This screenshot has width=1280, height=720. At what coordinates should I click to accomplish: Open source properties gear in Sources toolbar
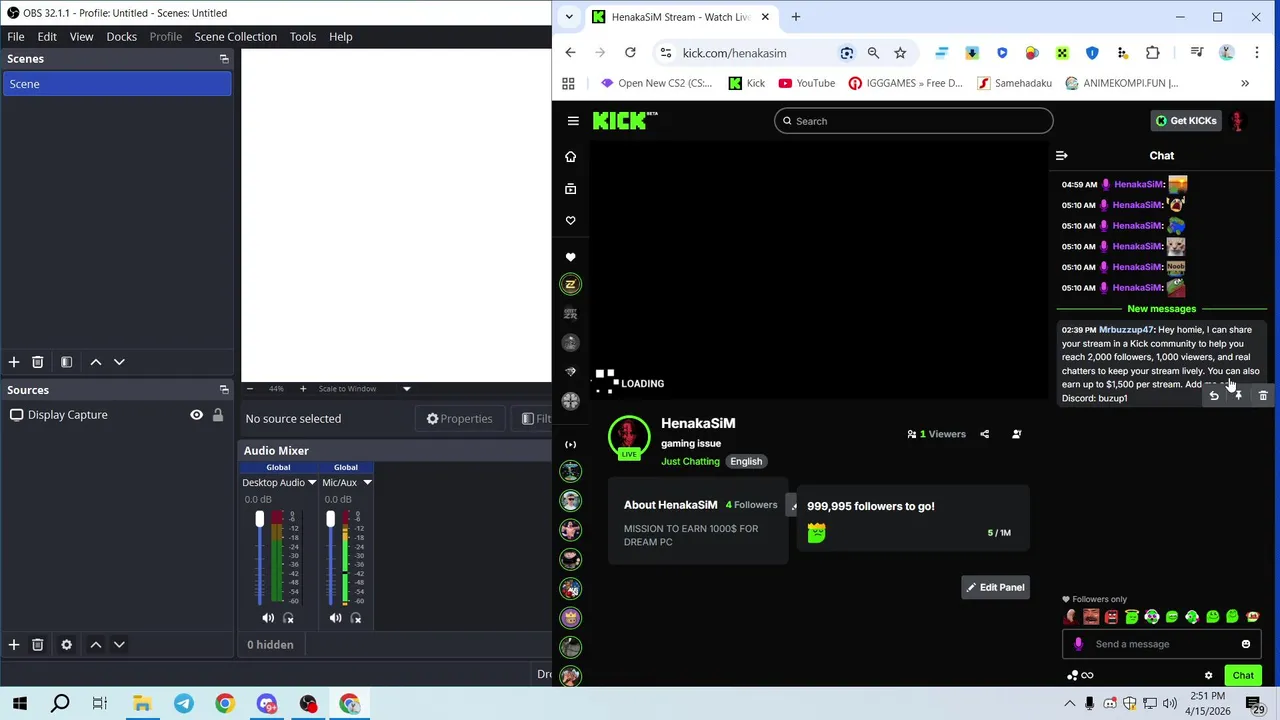pos(66,645)
